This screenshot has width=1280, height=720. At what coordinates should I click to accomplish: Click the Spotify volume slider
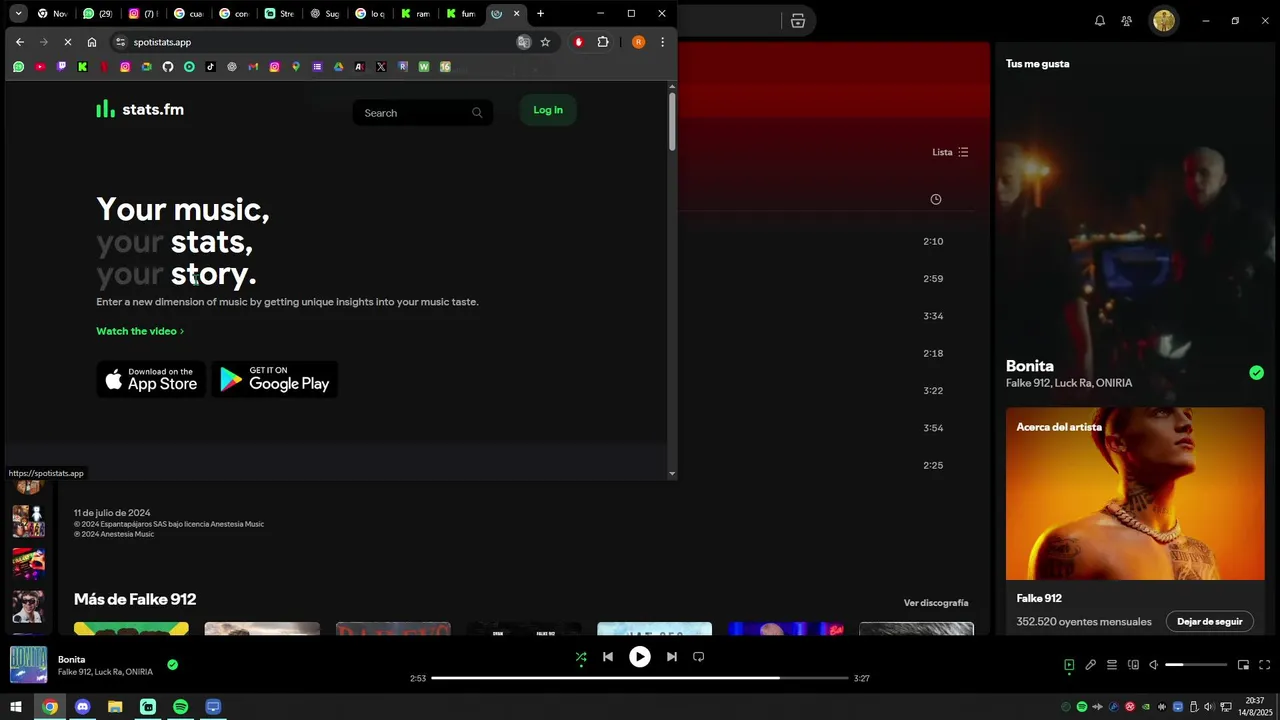click(1196, 665)
